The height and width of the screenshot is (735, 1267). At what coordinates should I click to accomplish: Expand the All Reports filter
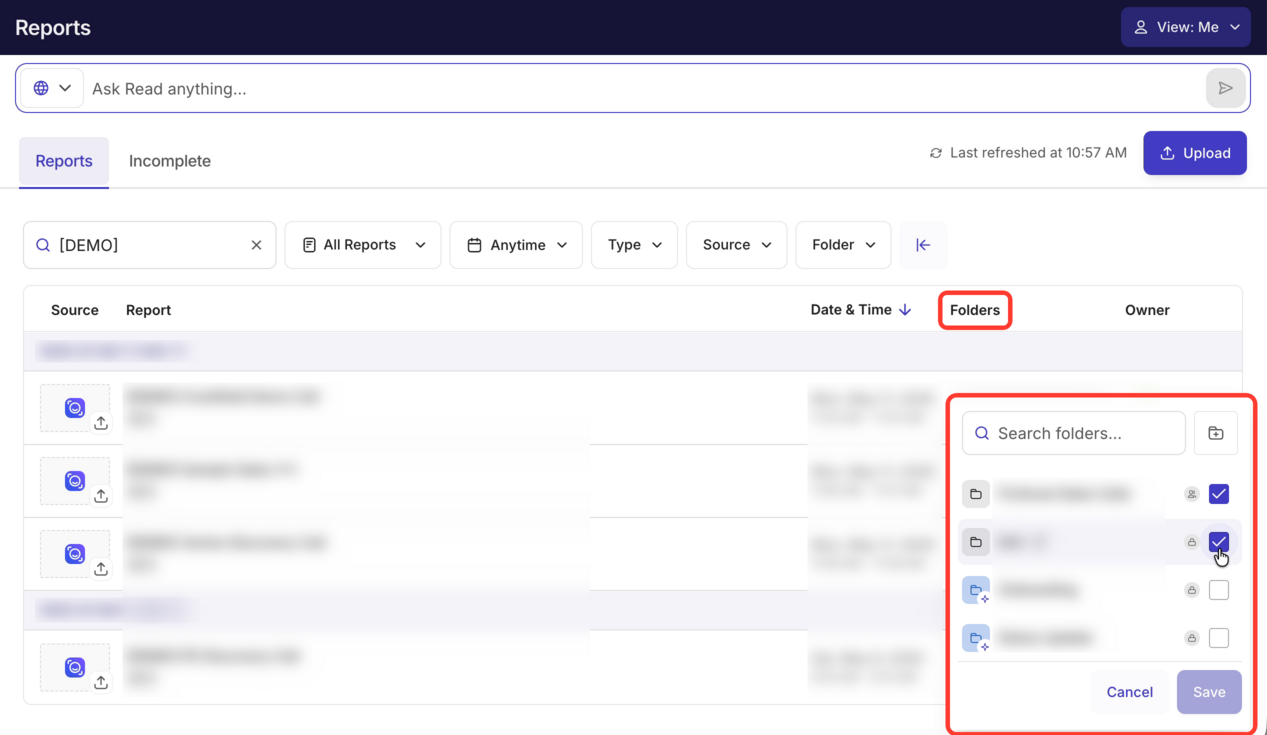click(363, 245)
